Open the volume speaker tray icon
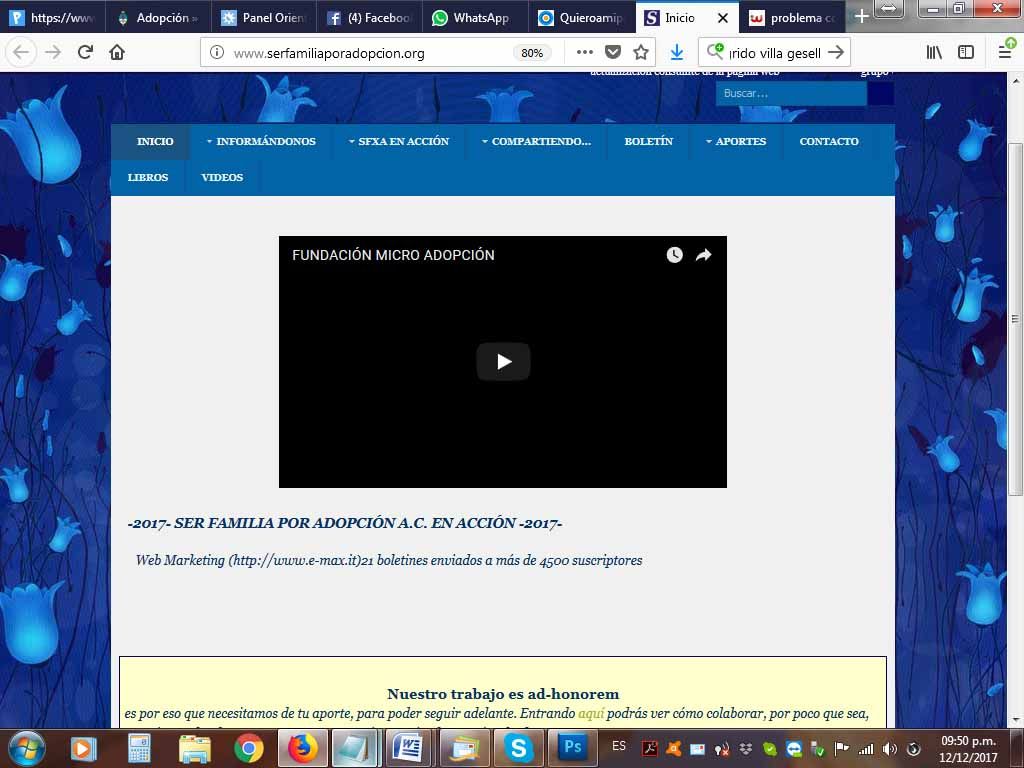This screenshot has height=768, width=1024. tap(889, 748)
